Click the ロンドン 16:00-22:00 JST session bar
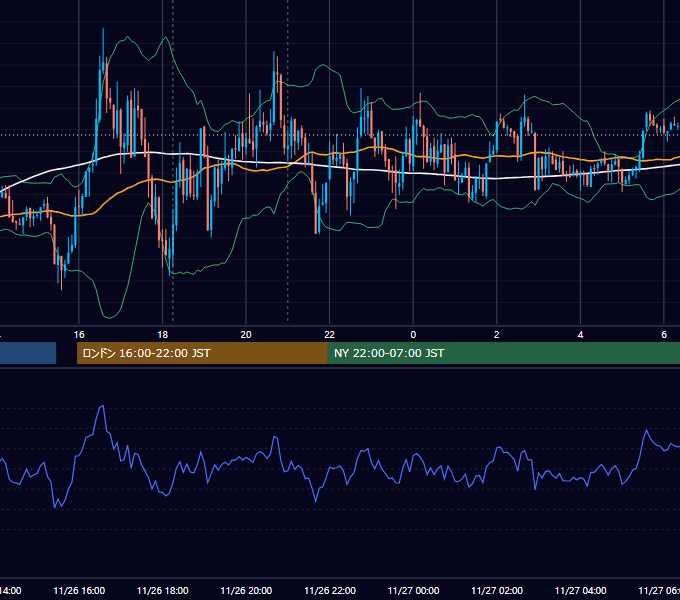680x600 pixels. click(x=202, y=353)
